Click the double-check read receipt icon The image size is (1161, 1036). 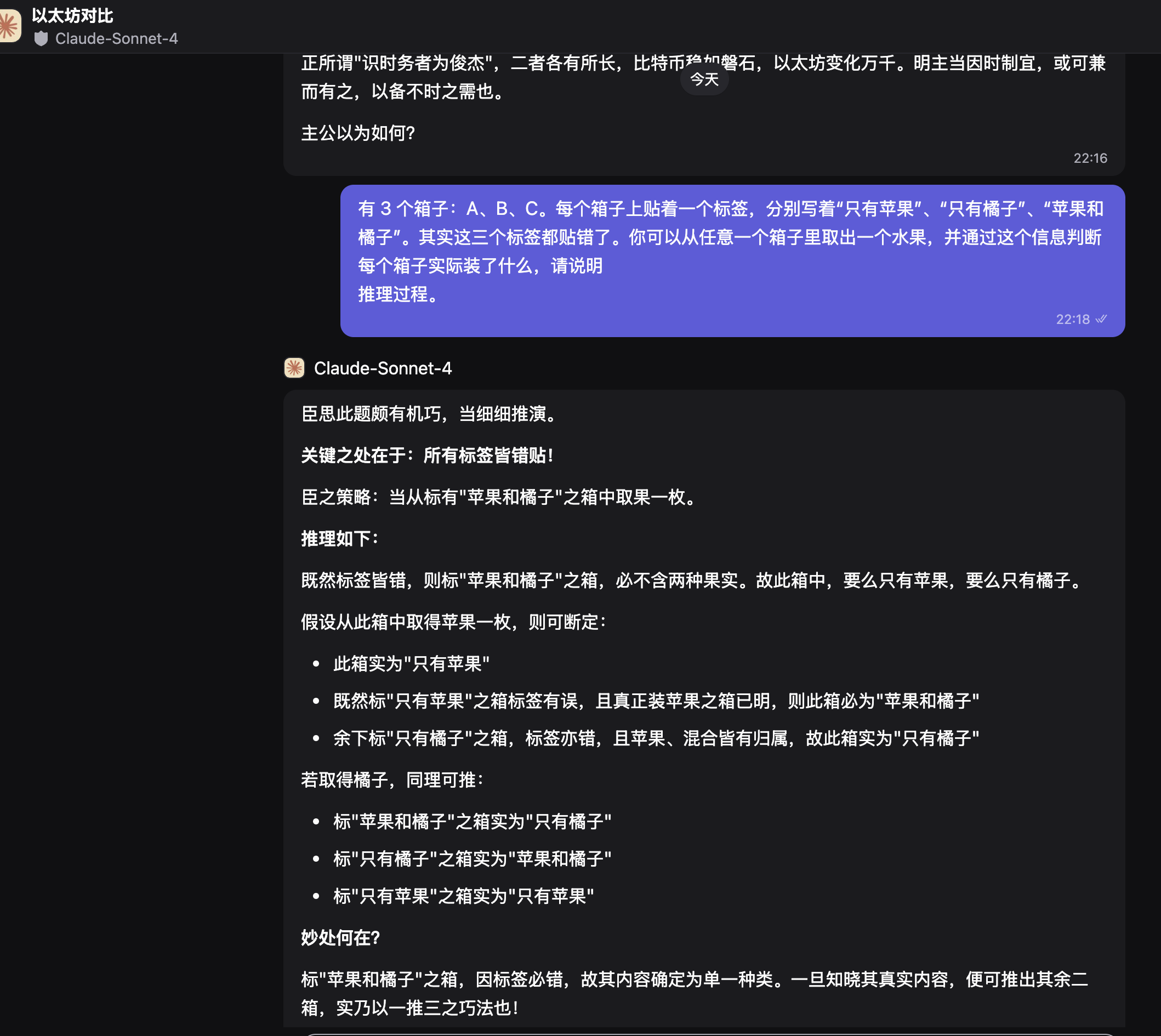[1102, 319]
